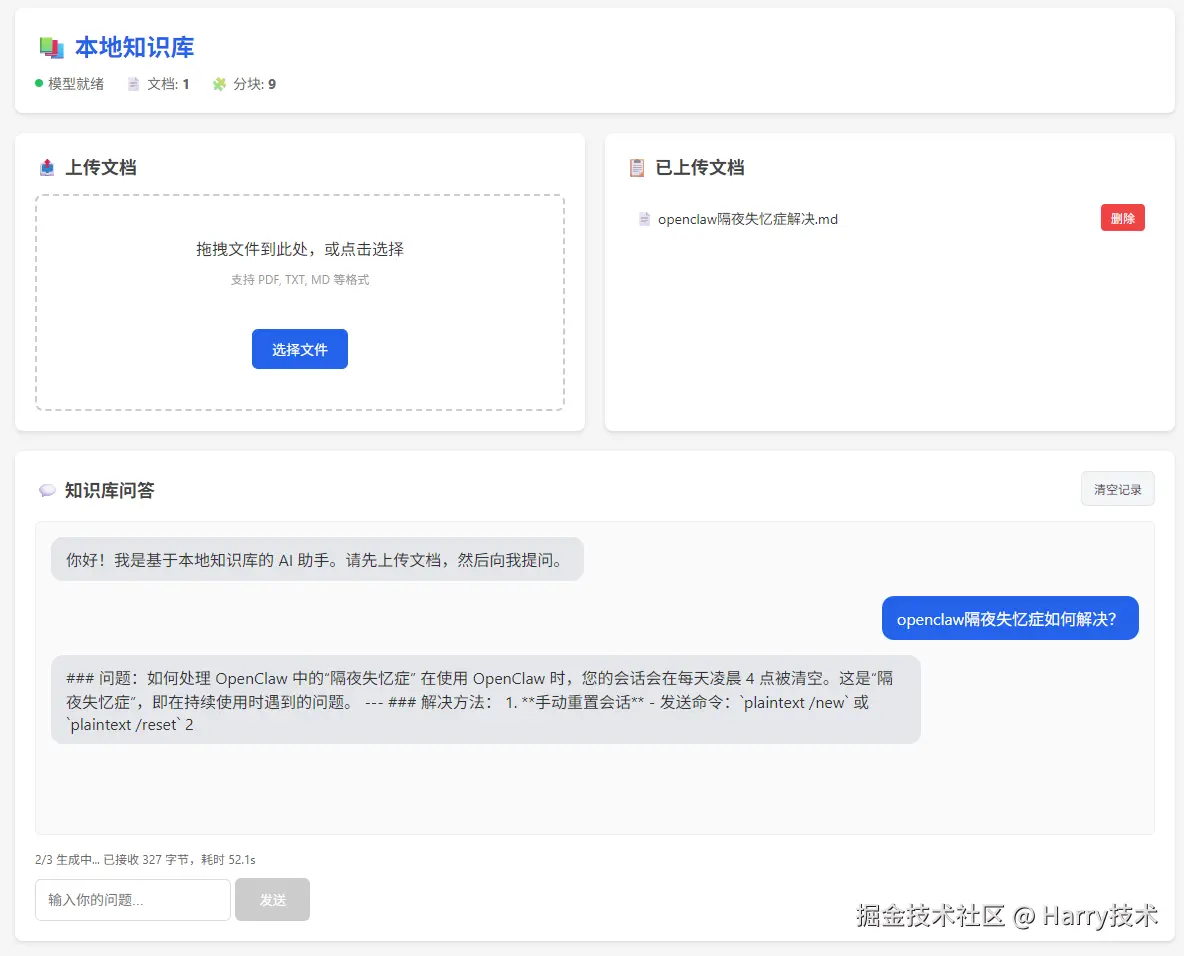The width and height of the screenshot is (1184, 956).
Task: Delete the uploaded openclaw md document
Action: tap(1122, 217)
